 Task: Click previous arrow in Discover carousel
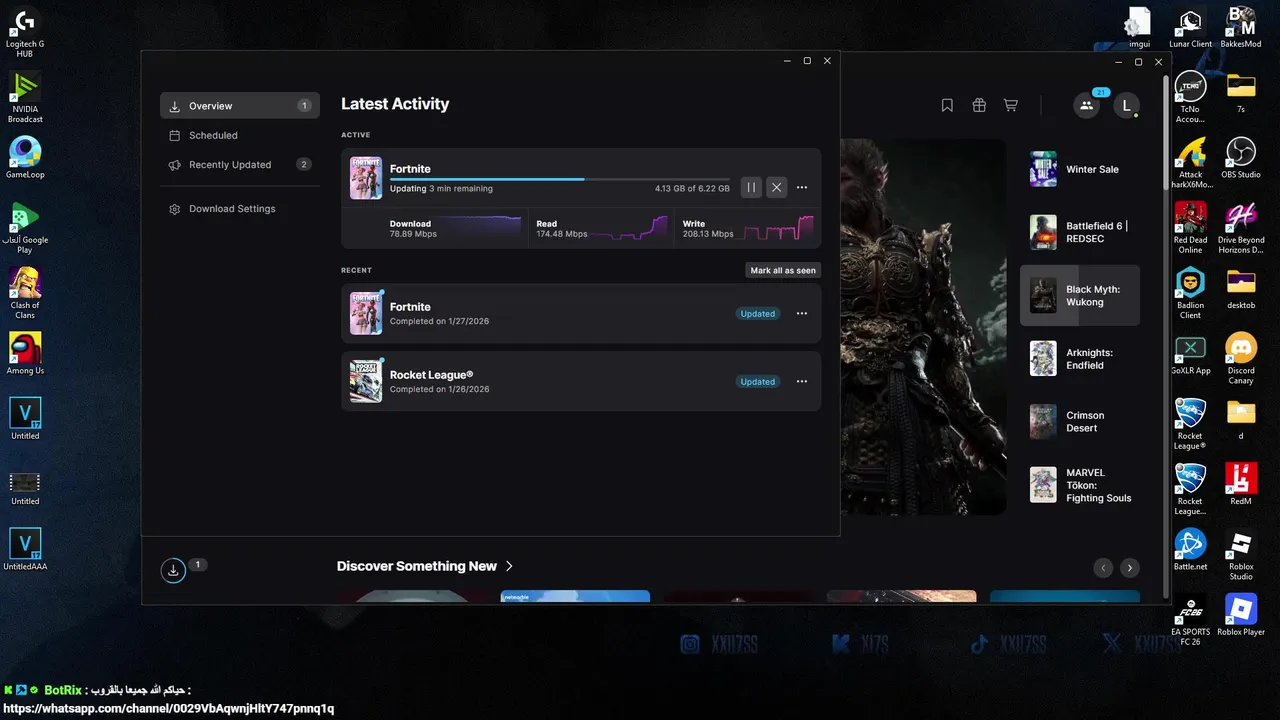tap(1103, 568)
